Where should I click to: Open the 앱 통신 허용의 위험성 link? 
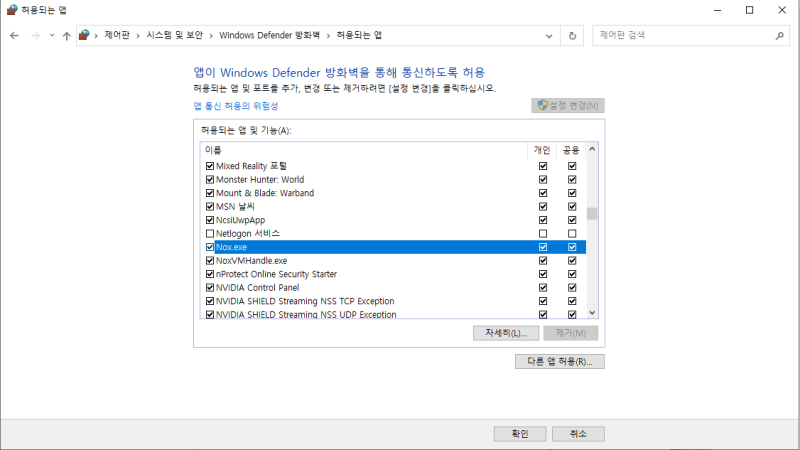click(236, 106)
